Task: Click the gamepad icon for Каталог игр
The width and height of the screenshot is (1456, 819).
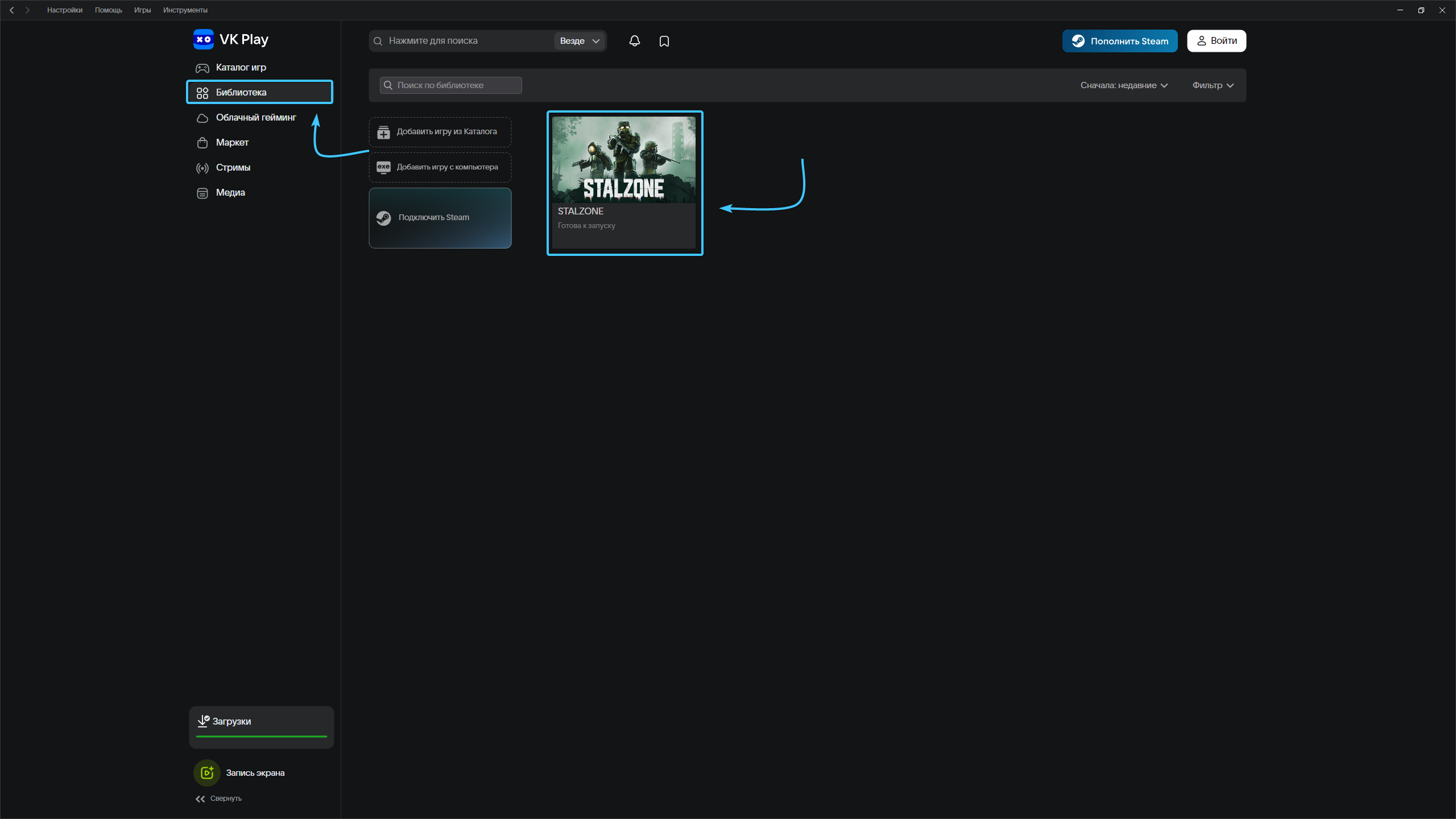Action: pos(202,68)
